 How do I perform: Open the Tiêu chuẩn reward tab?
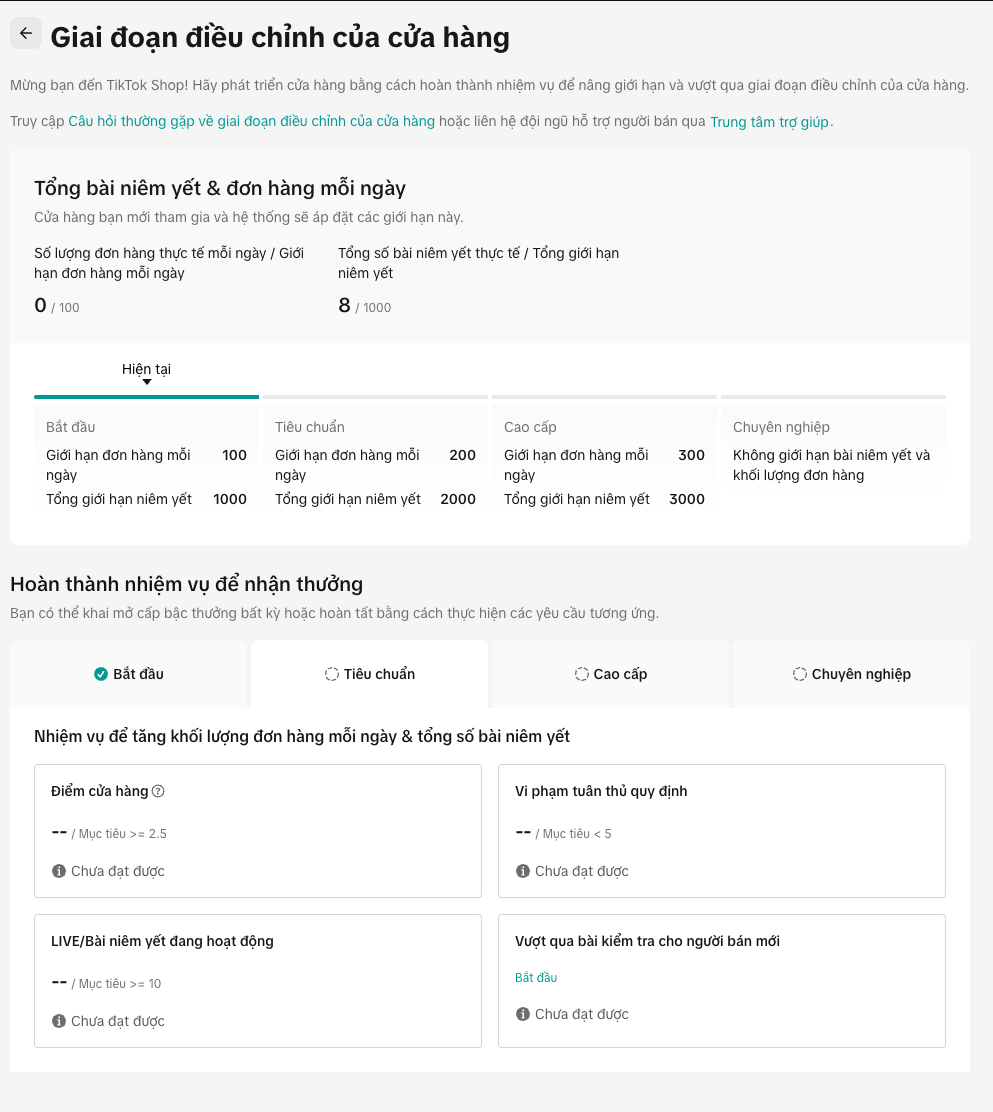point(369,674)
